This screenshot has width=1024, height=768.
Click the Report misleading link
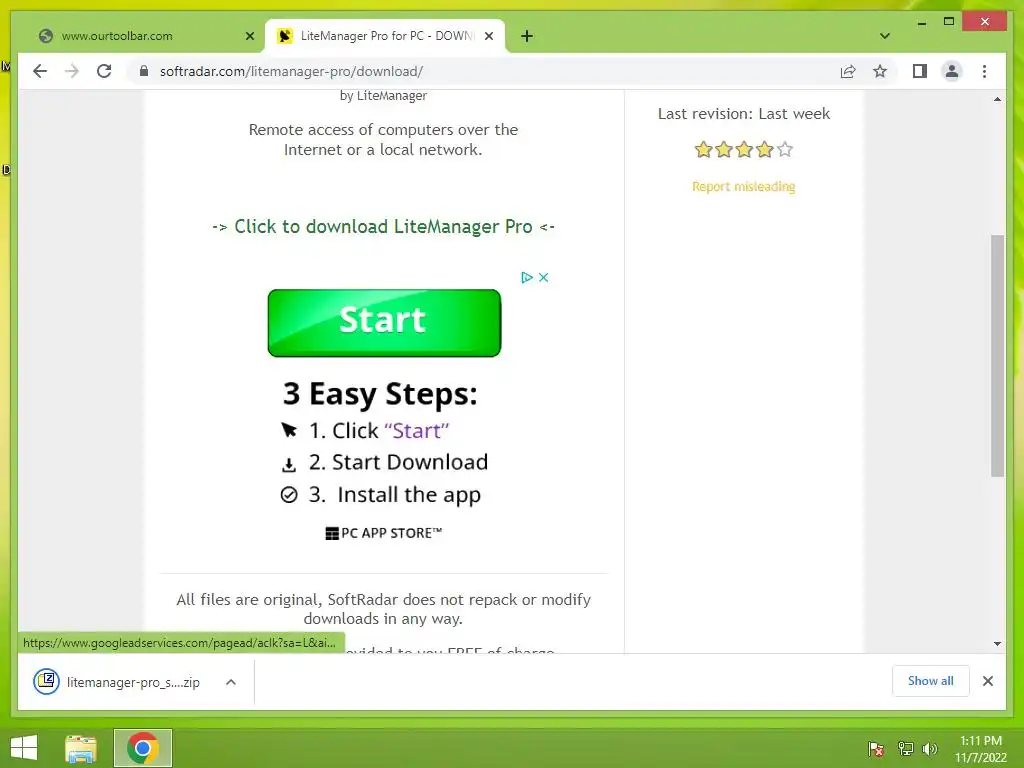(x=744, y=187)
